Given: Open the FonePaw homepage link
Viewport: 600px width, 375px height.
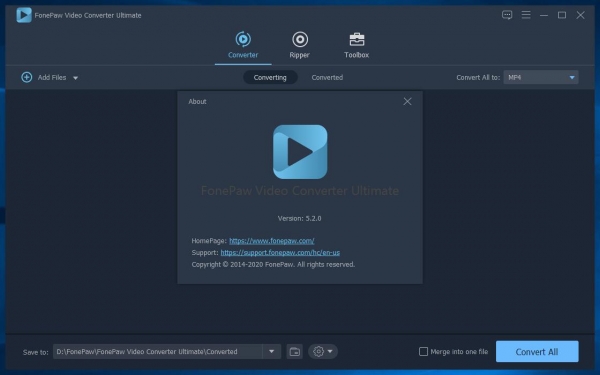Looking at the screenshot, I should coord(272,241).
